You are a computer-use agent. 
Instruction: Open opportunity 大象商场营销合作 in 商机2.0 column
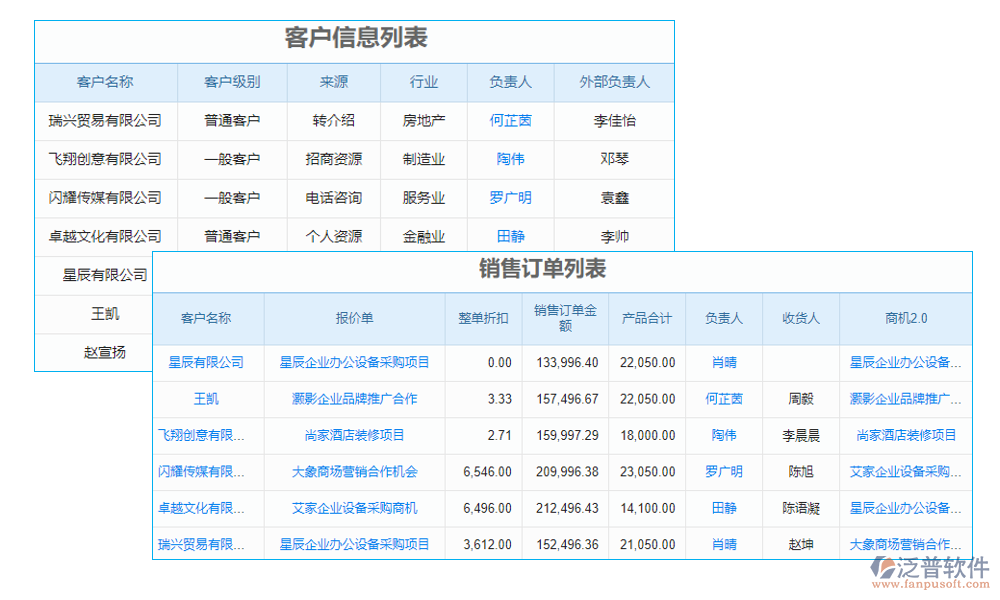click(903, 544)
